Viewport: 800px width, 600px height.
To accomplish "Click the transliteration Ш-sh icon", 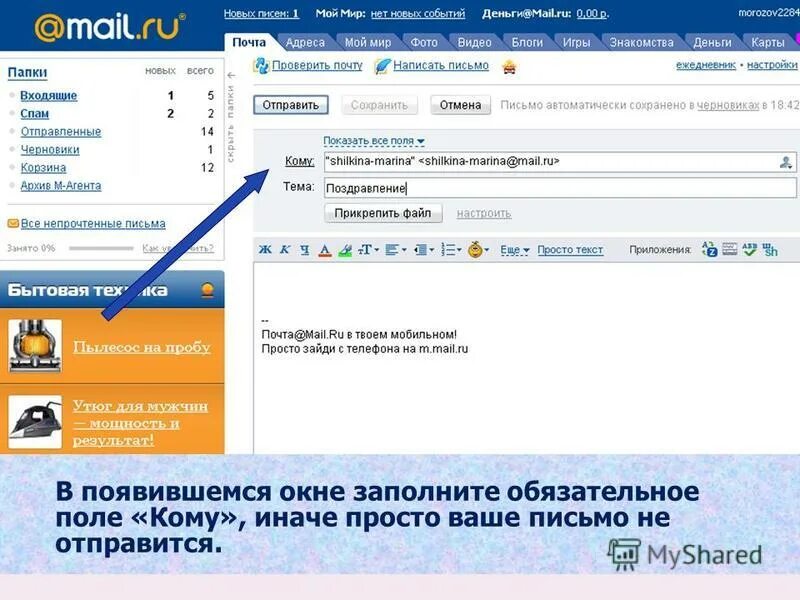I will click(x=770, y=249).
